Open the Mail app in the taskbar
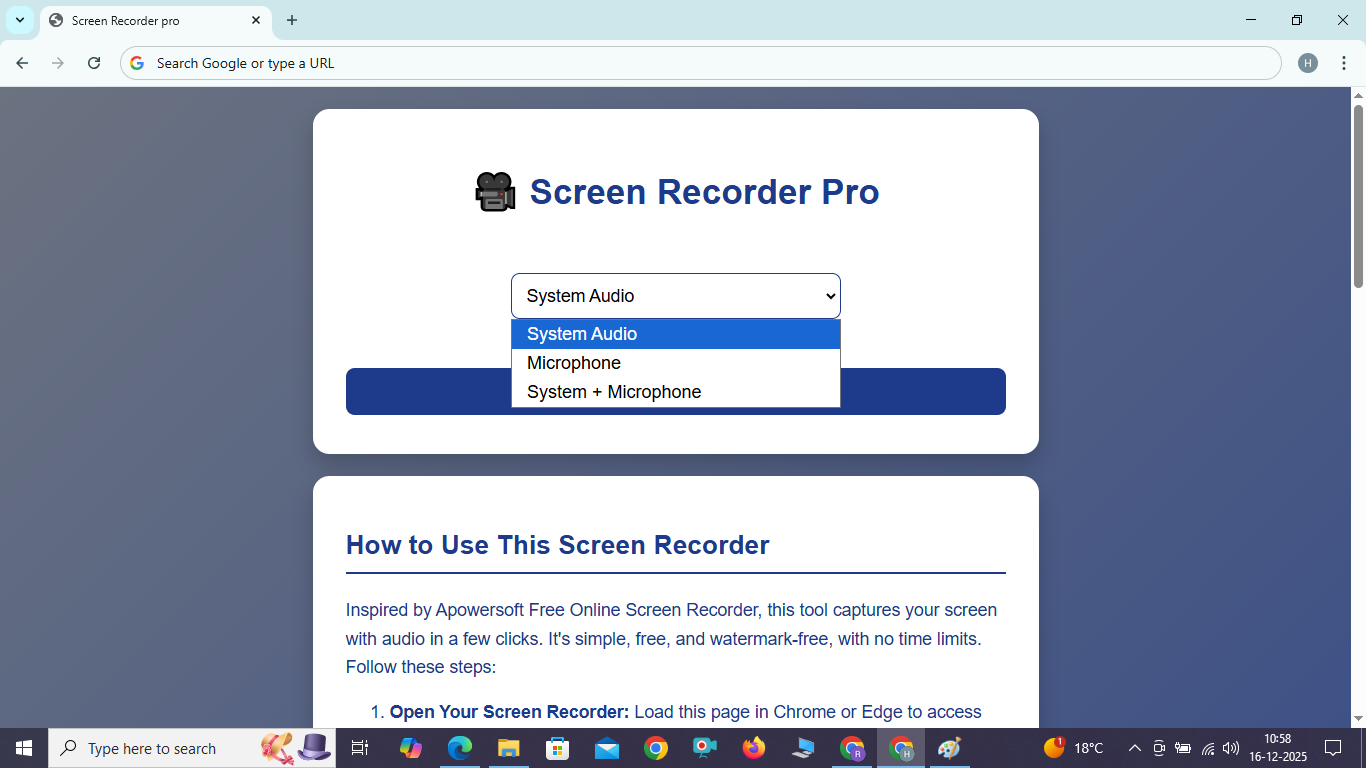Image resolution: width=1366 pixels, height=768 pixels. point(606,748)
